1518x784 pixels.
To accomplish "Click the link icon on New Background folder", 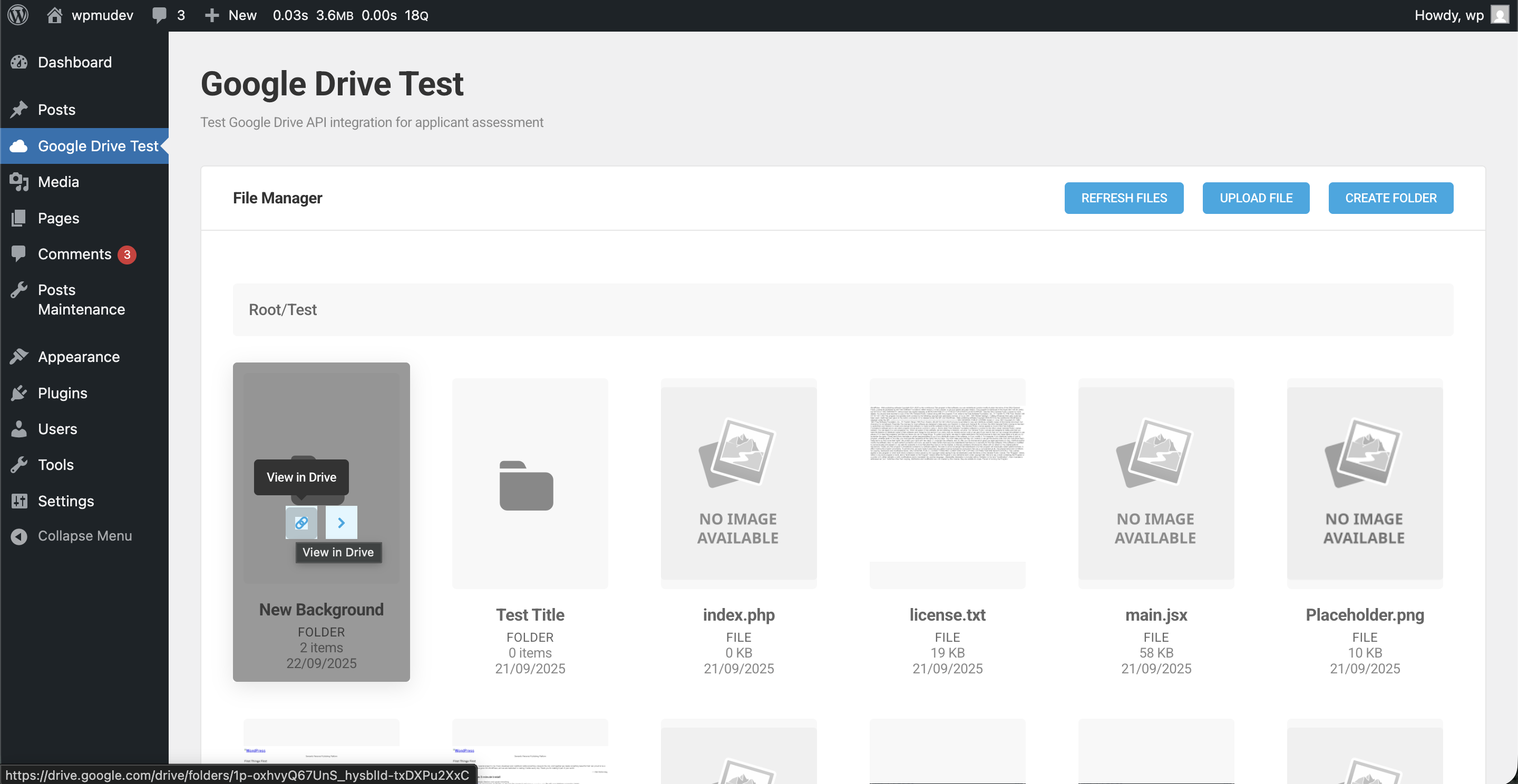I will click(x=301, y=523).
